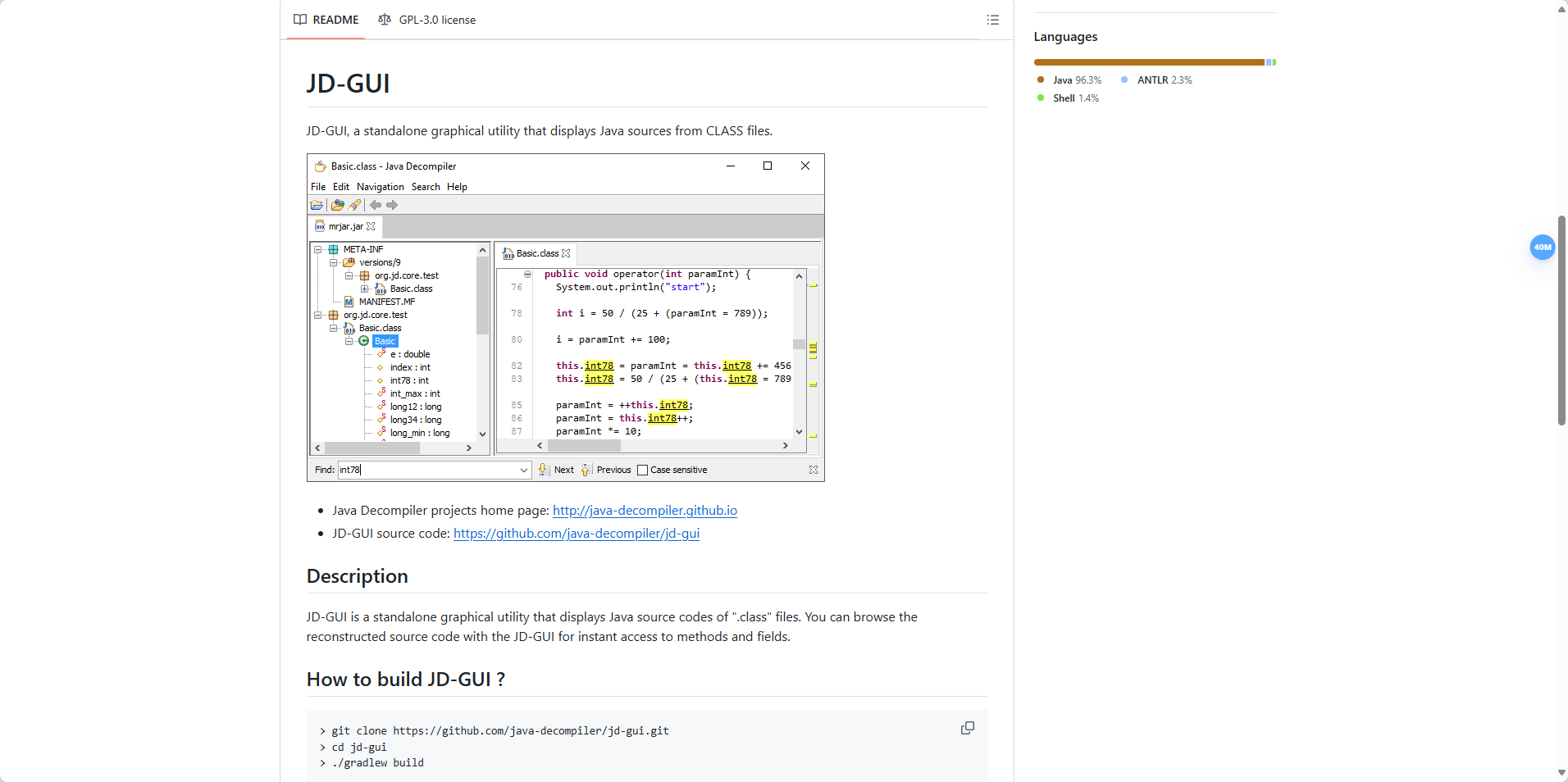Click the page scrollbar down arrow
Viewport: 1568px width, 782px height.
[1561, 773]
